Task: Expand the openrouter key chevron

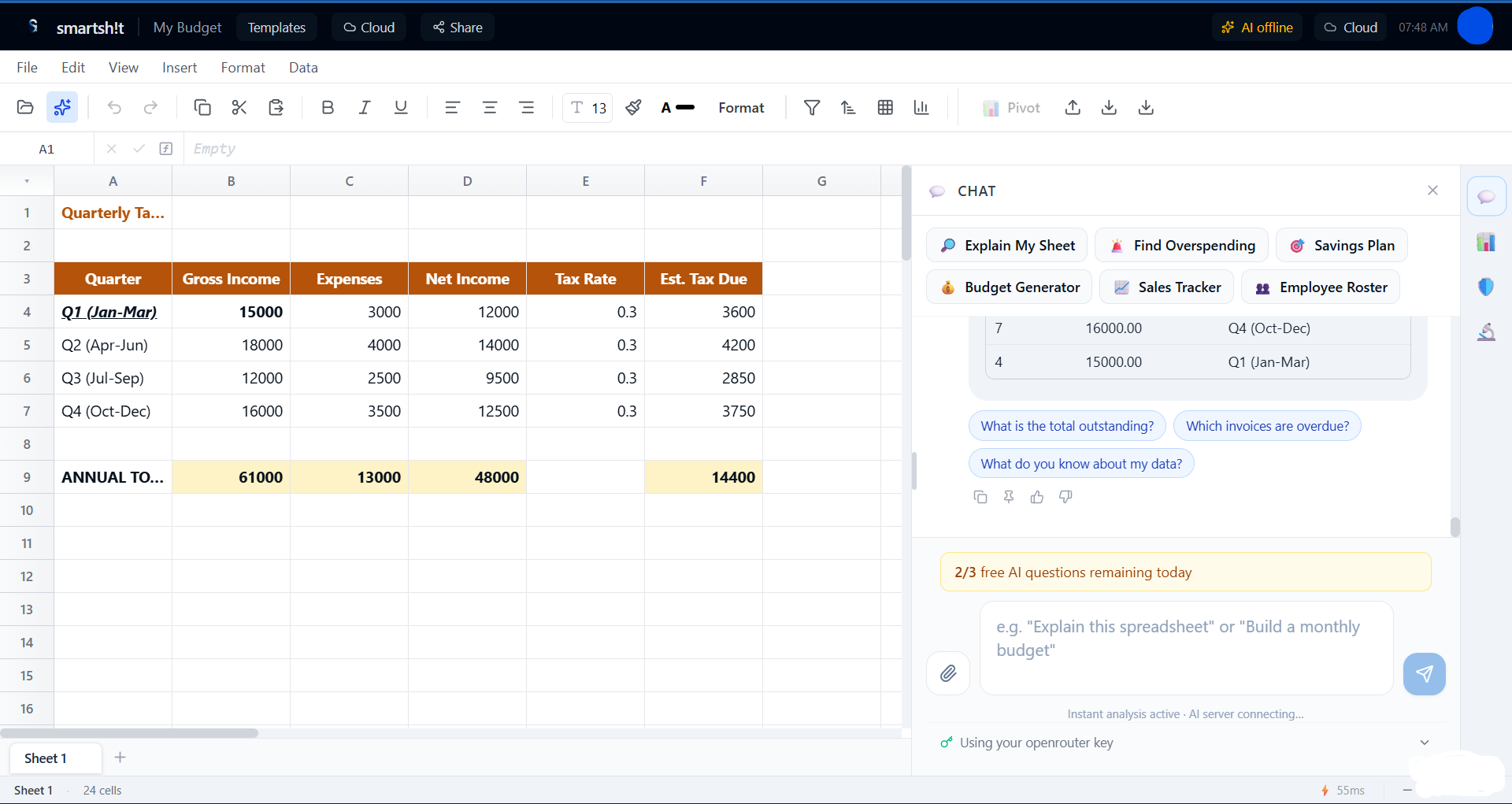Action: coord(1424,743)
